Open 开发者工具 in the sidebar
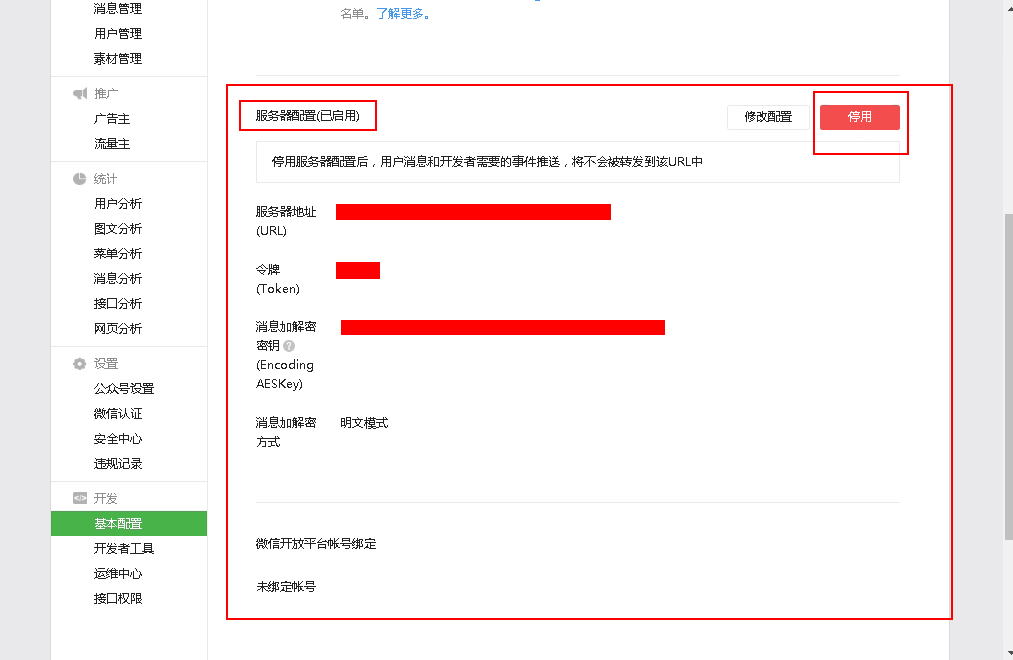The height and width of the screenshot is (660, 1013). click(x=124, y=549)
